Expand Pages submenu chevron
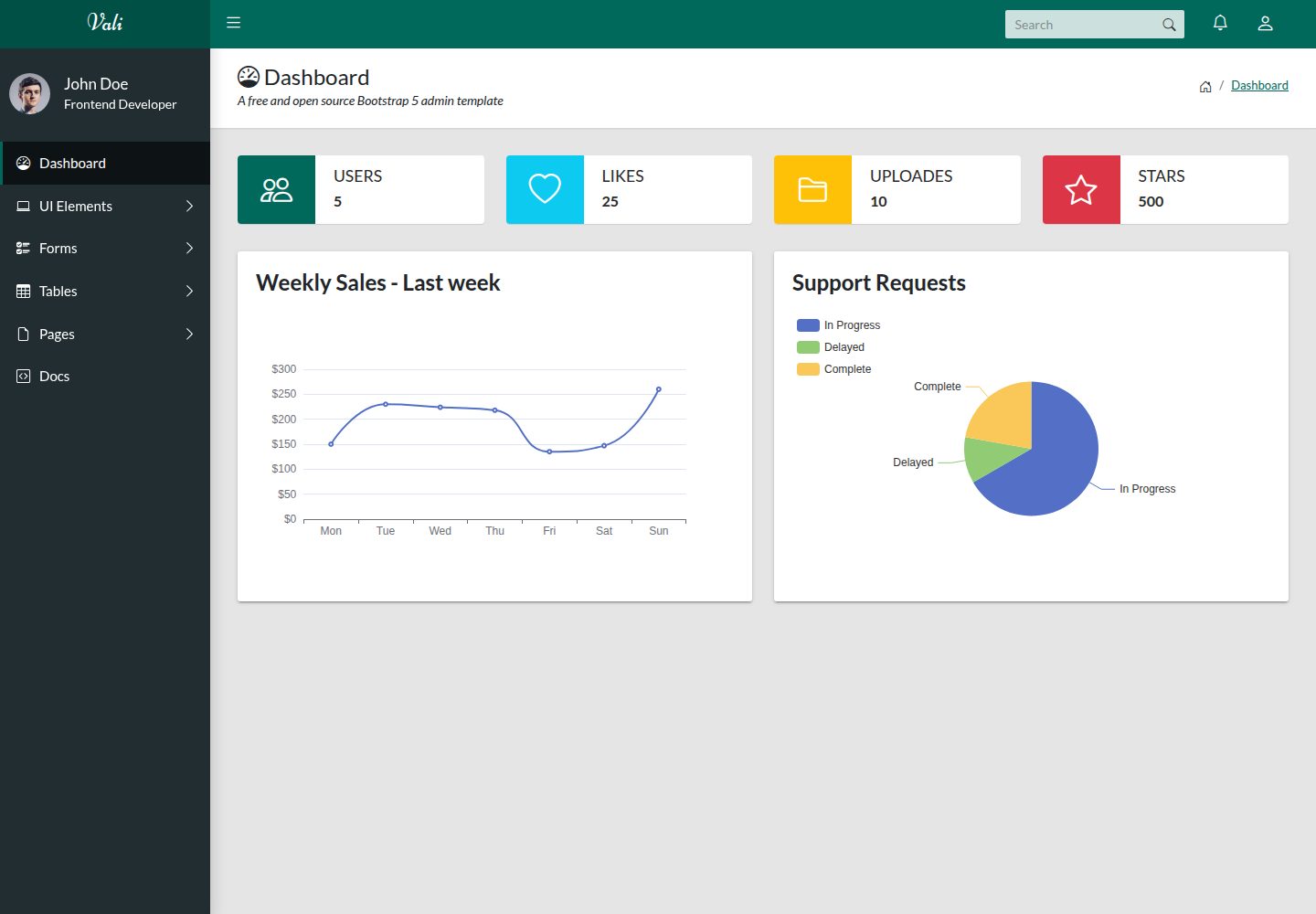 (x=189, y=334)
